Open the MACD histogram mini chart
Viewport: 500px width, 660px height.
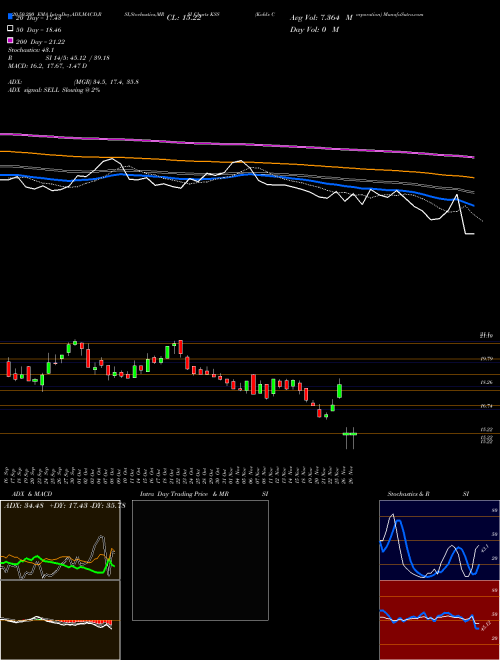coord(60,620)
